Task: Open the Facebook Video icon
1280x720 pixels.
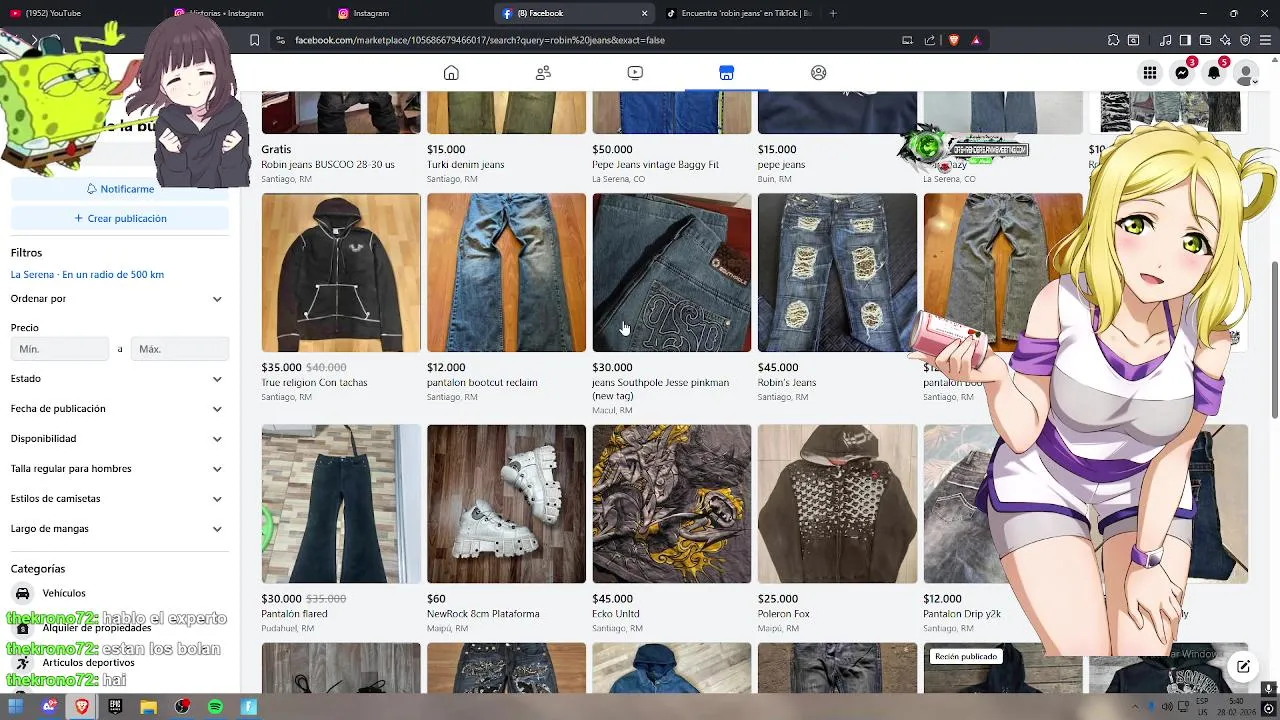Action: point(635,73)
